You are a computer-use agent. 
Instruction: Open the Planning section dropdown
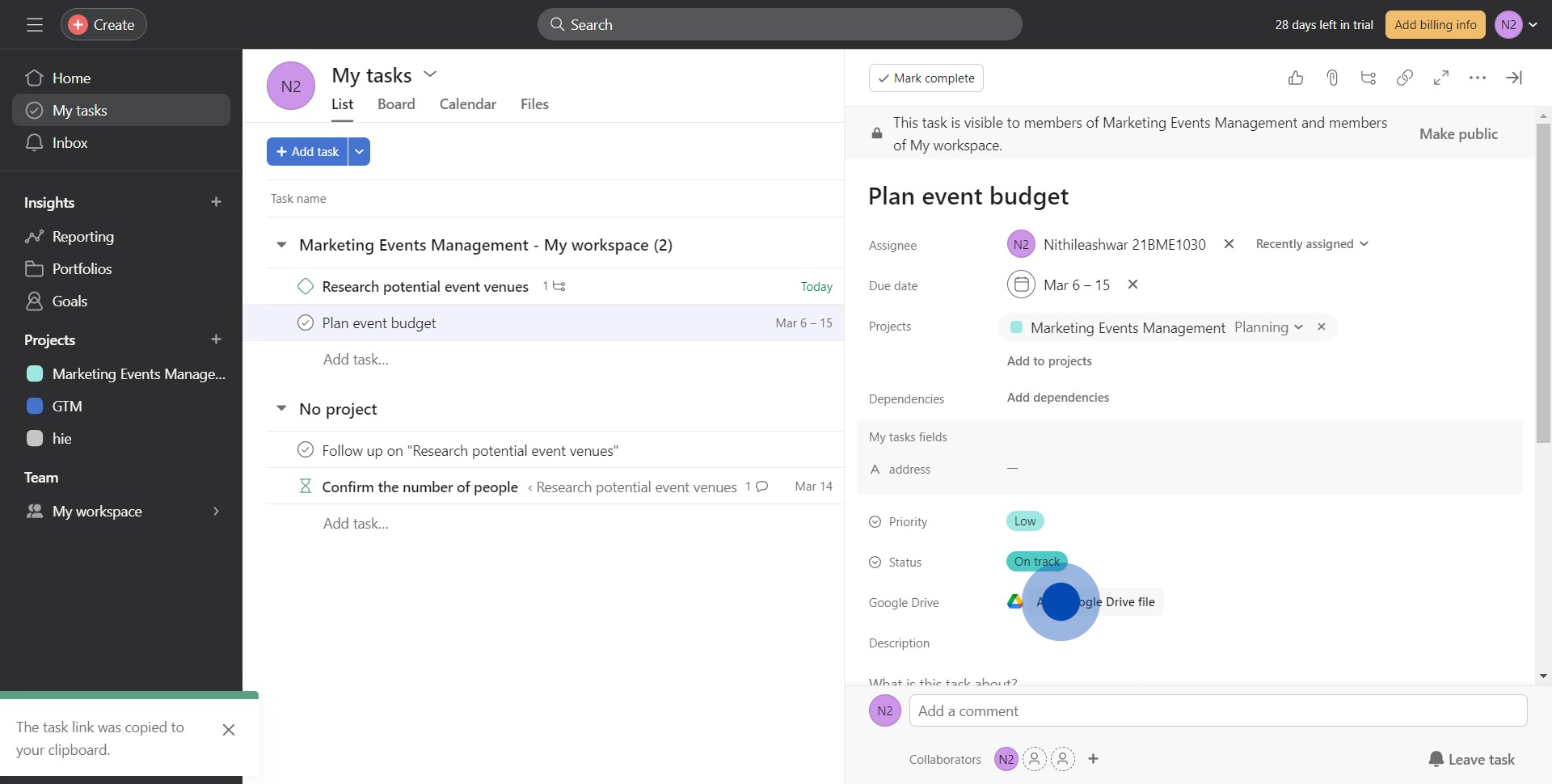pos(1269,327)
